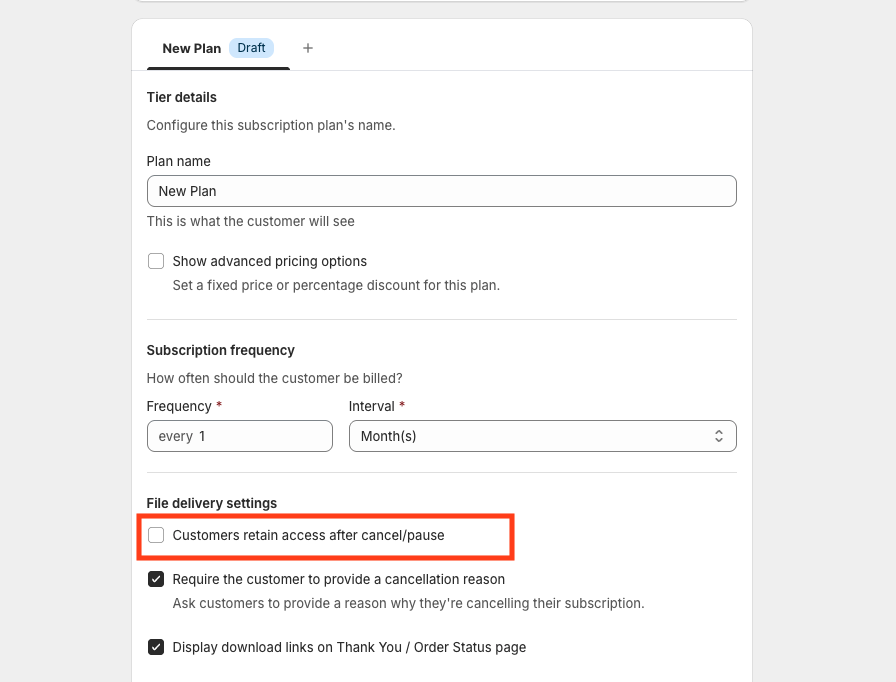896x682 pixels.
Task: Enable Show advanced pricing options checkbox
Action: [x=156, y=261]
